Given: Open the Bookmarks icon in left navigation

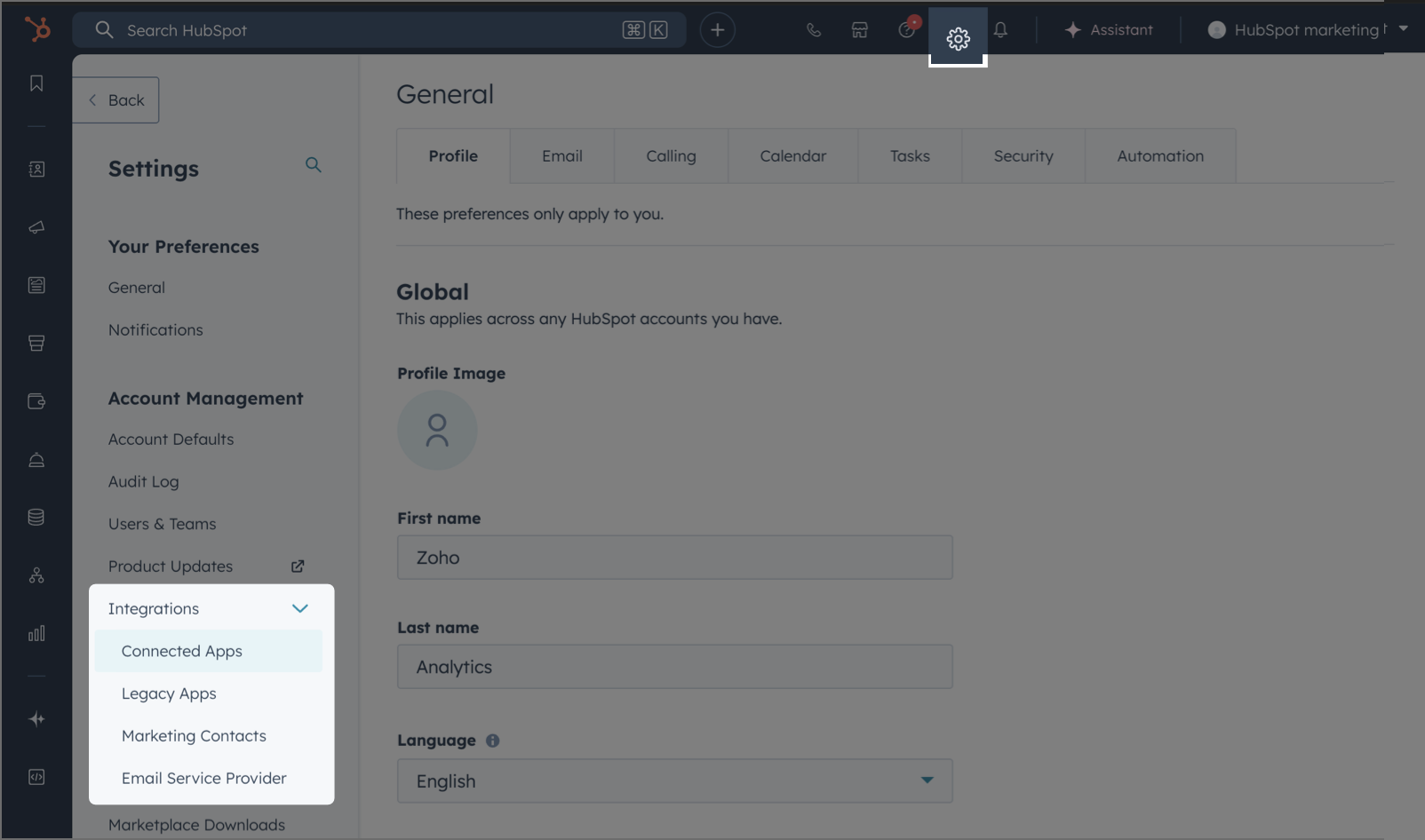Looking at the screenshot, I should 36,83.
